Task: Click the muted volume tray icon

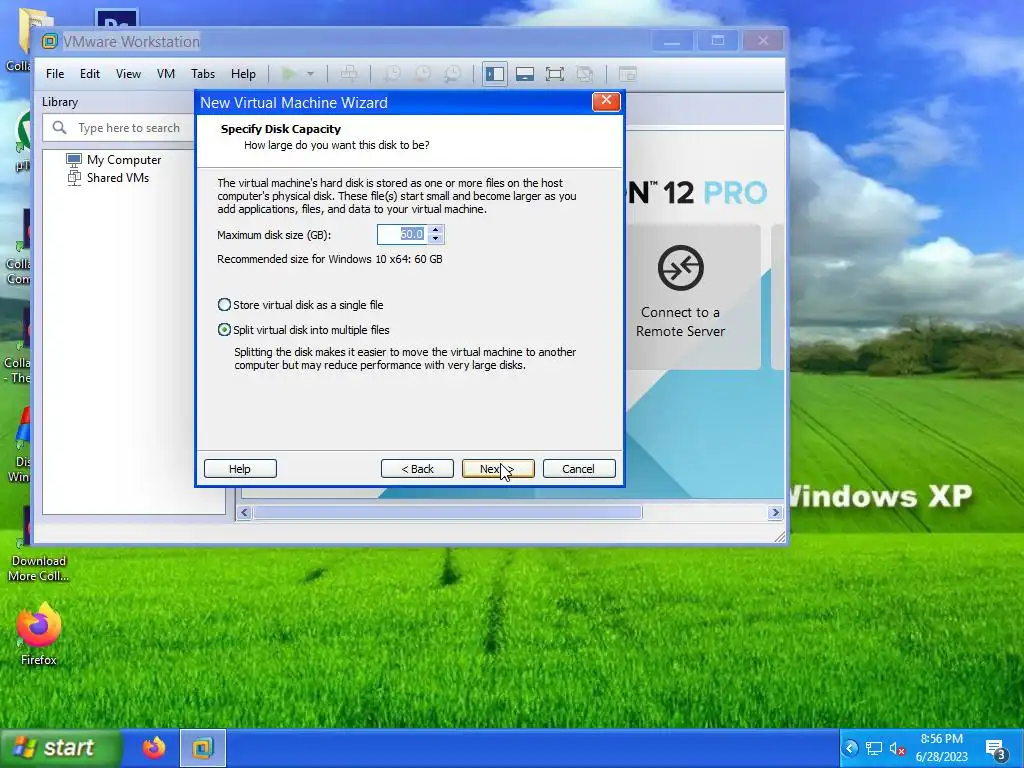Action: (x=897, y=748)
